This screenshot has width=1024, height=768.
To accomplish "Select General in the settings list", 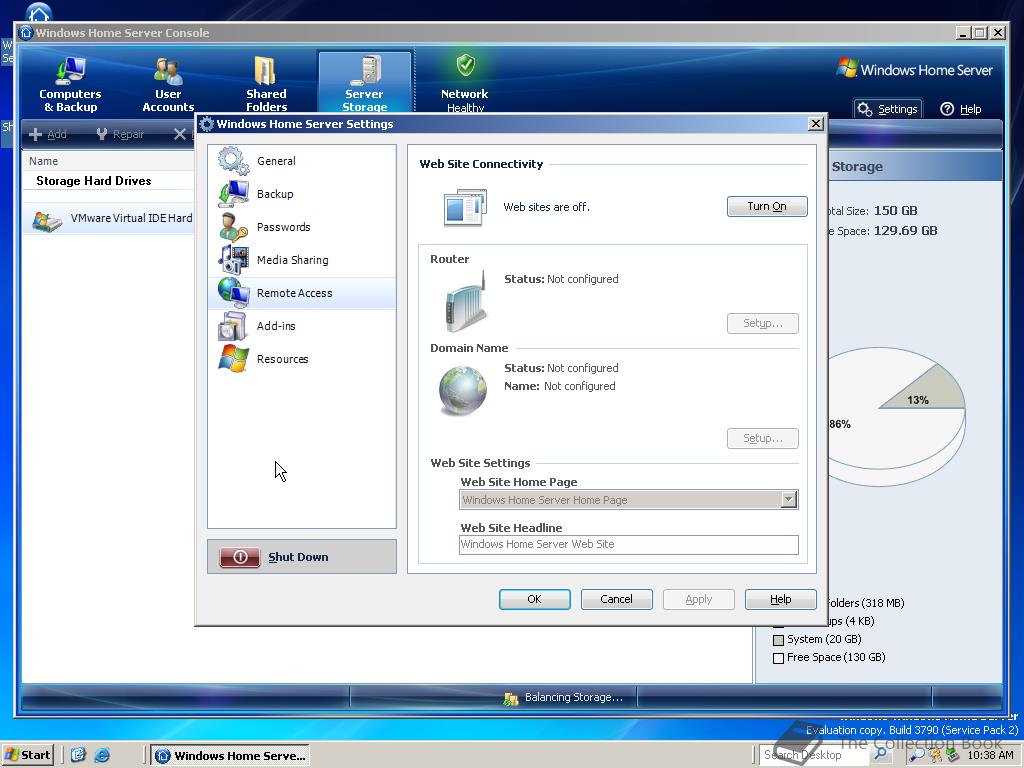I will click(302, 161).
